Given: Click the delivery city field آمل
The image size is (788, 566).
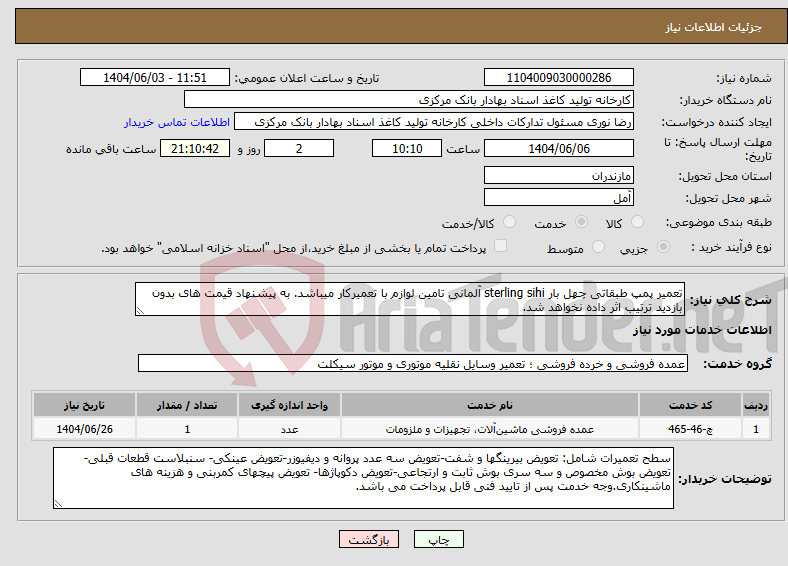Looking at the screenshot, I should (558, 197).
